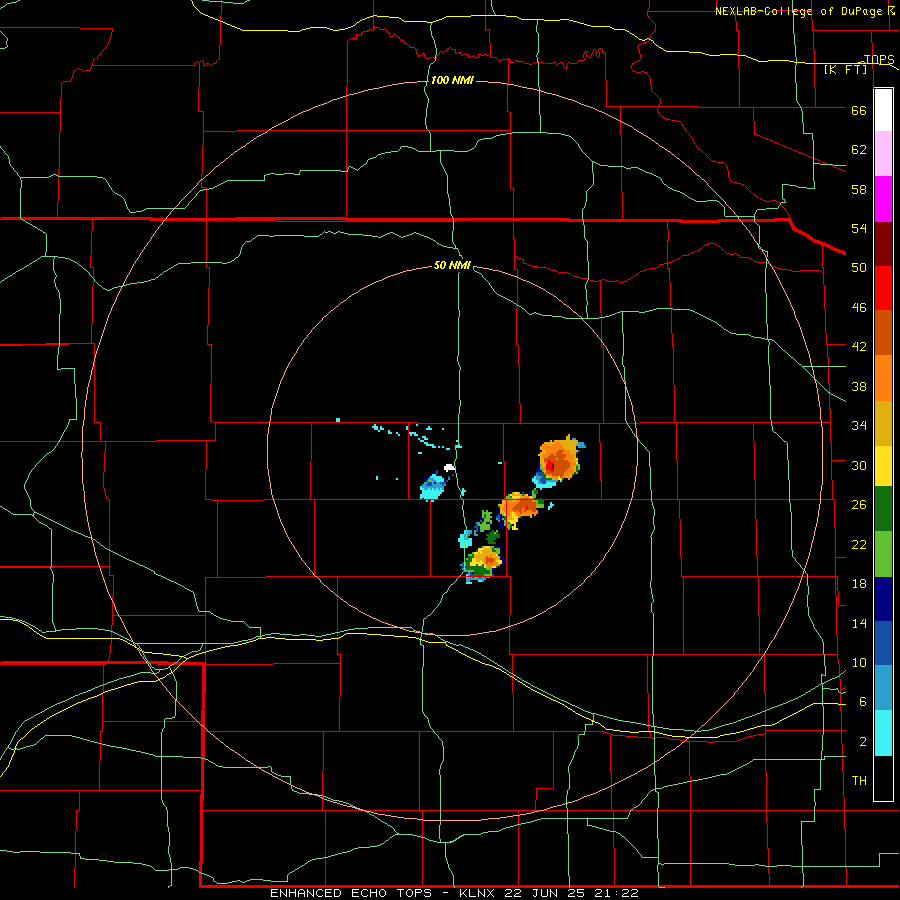Click the "100 NMI" range ring label
Screen dimensions: 900x900
[452, 80]
